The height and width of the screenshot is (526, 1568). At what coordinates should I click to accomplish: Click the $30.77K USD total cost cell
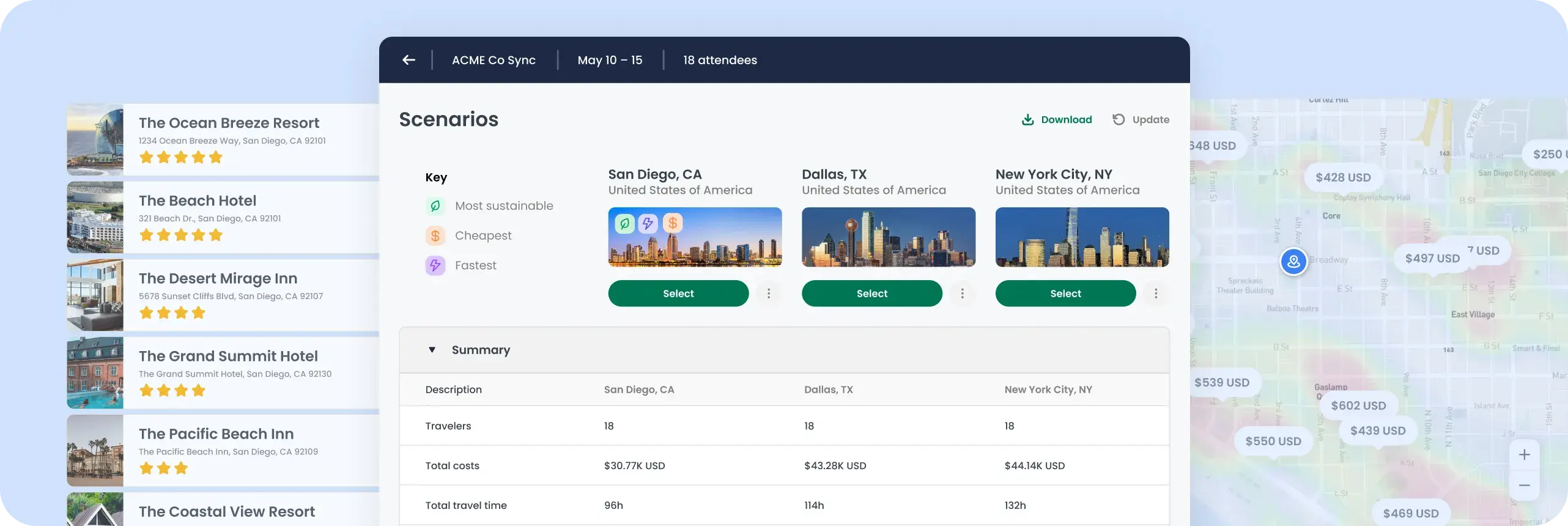click(x=634, y=465)
